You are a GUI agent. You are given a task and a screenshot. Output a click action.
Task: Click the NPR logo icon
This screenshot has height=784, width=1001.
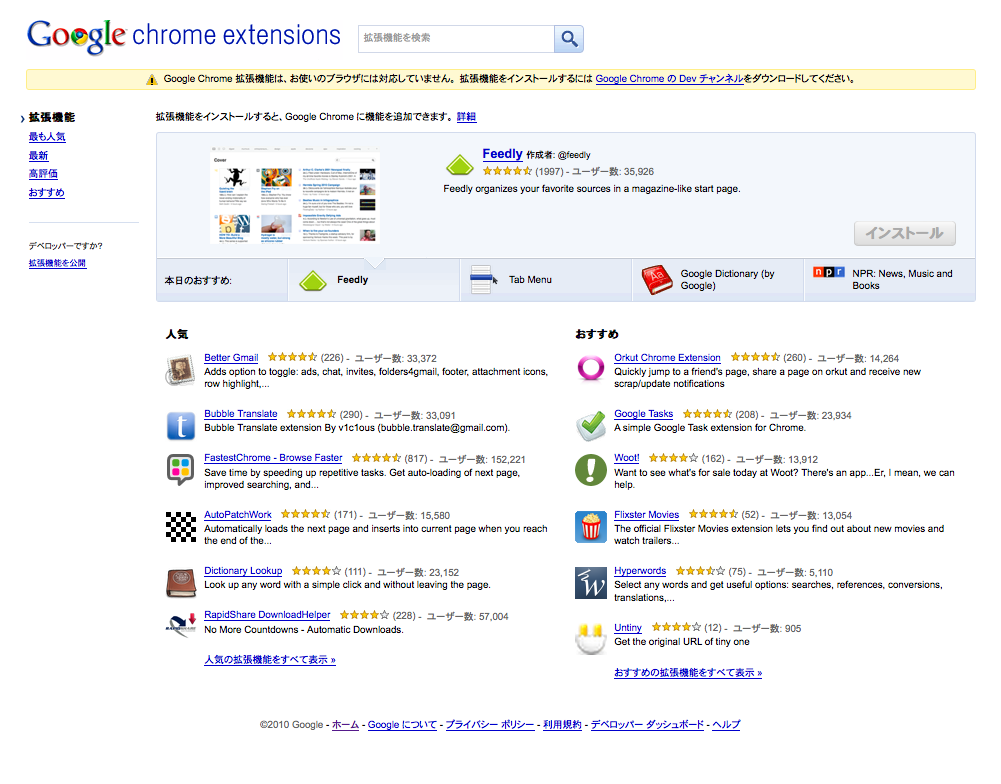coord(829,273)
